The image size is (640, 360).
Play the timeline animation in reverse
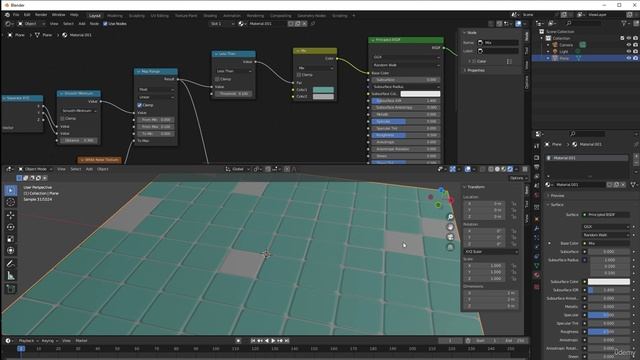click(x=267, y=340)
